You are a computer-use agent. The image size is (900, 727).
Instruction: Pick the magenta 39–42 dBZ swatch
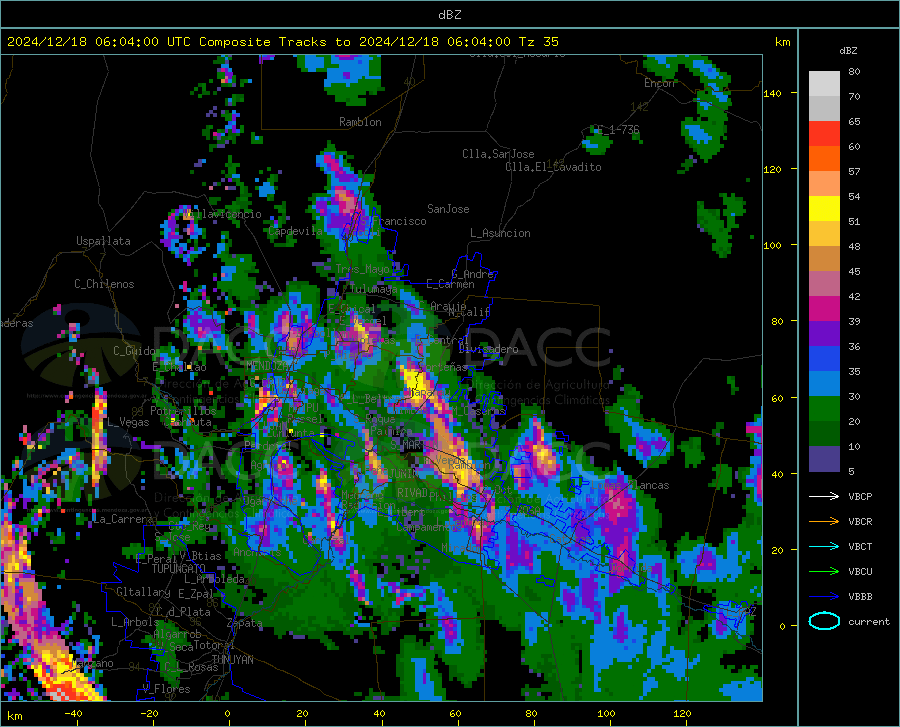824,309
